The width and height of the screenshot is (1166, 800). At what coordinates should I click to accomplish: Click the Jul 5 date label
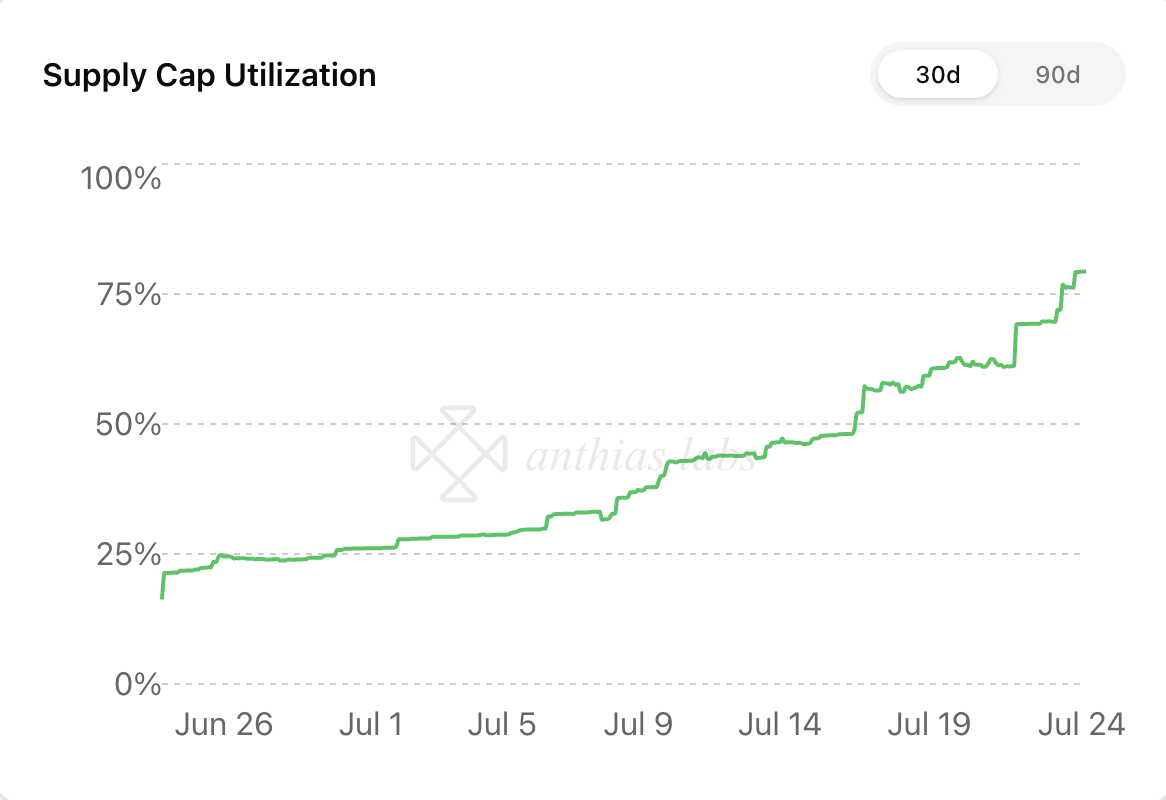pyautogui.click(x=501, y=724)
